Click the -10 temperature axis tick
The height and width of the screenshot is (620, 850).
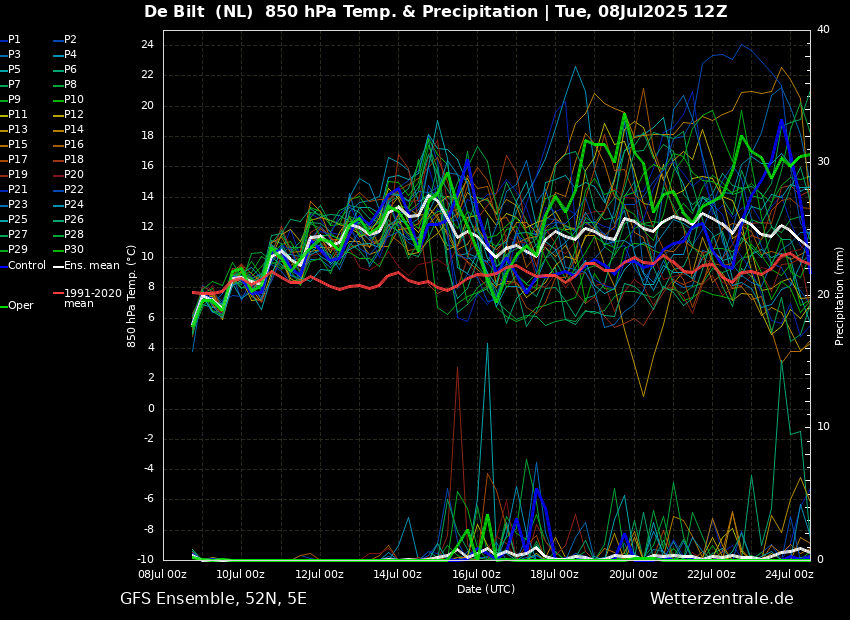[145, 560]
